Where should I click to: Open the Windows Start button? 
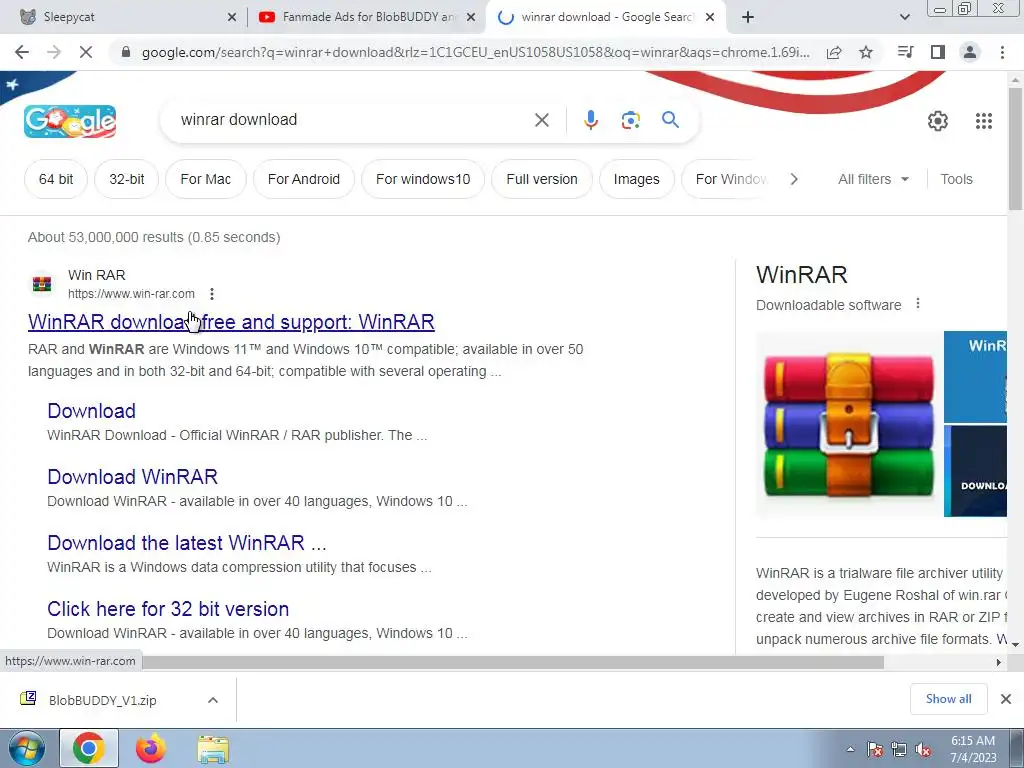(x=26, y=748)
